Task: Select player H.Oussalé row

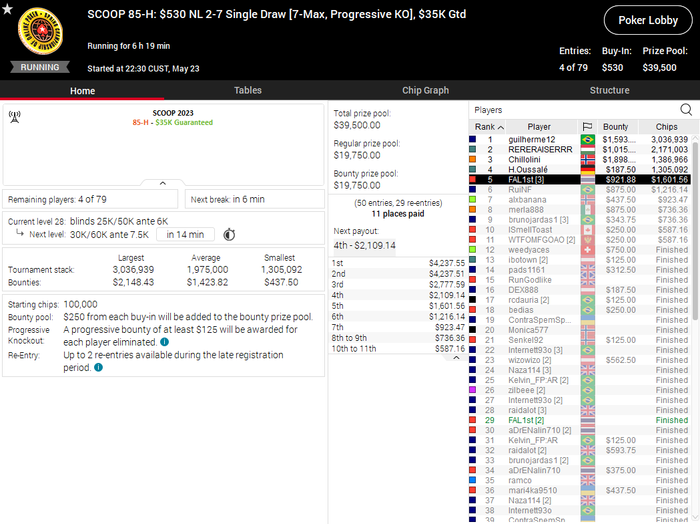Action: tap(579, 170)
